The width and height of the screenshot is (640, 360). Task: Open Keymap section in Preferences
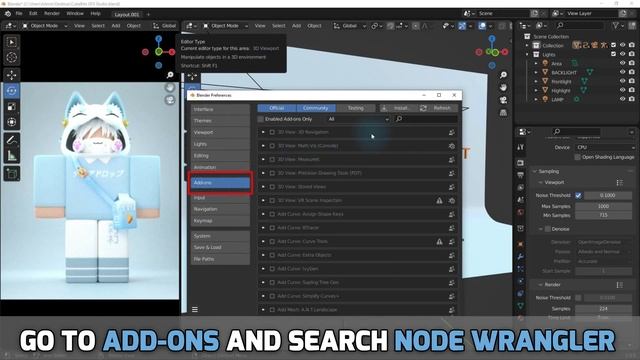[x=220, y=221]
